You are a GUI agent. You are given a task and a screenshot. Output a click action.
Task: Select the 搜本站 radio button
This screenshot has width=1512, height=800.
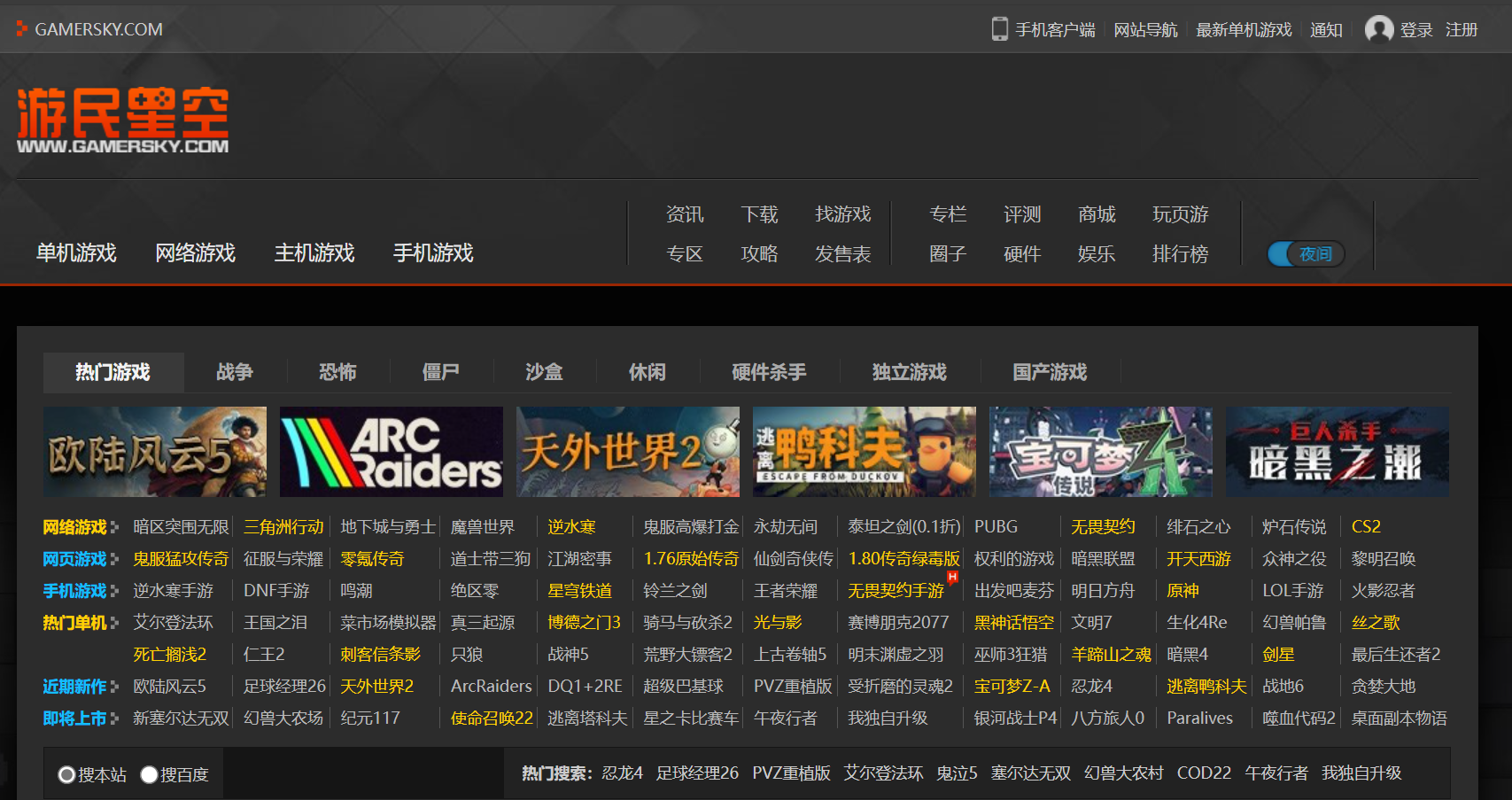pyautogui.click(x=66, y=775)
